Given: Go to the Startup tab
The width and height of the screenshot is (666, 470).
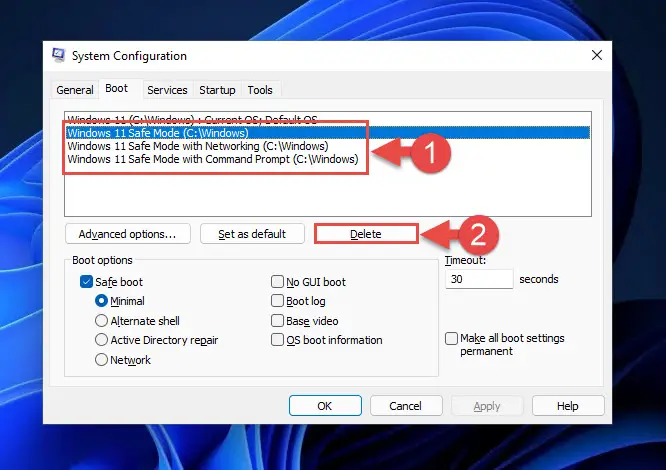Looking at the screenshot, I should (217, 90).
